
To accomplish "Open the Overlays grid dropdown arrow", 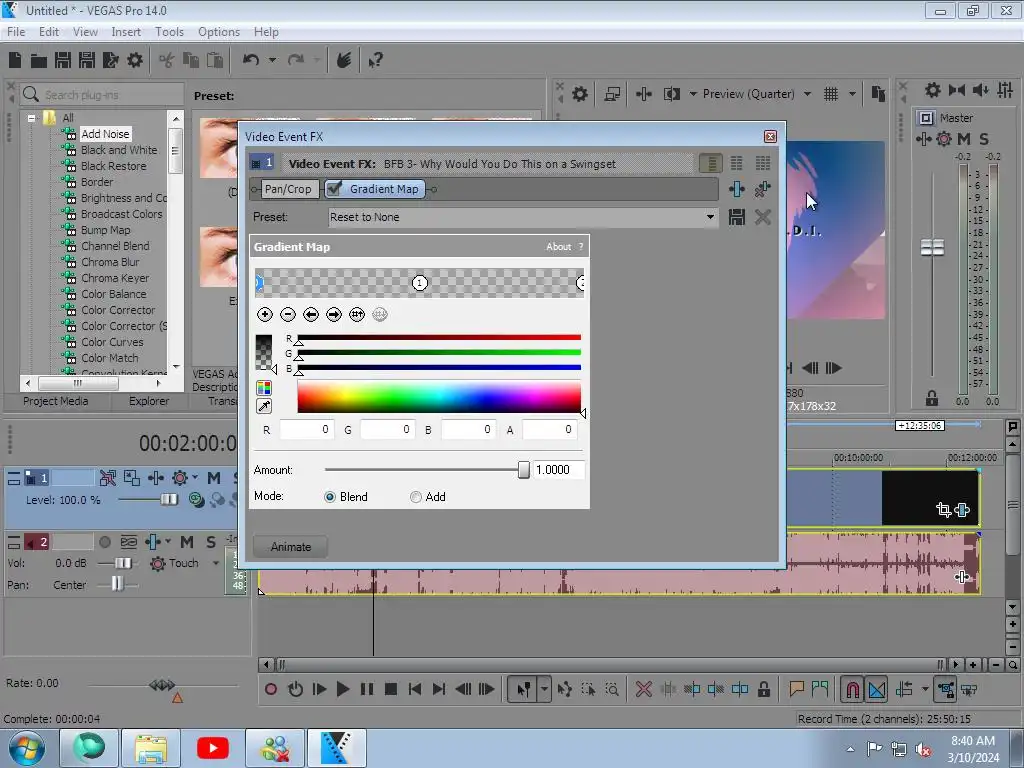I will coord(852,94).
